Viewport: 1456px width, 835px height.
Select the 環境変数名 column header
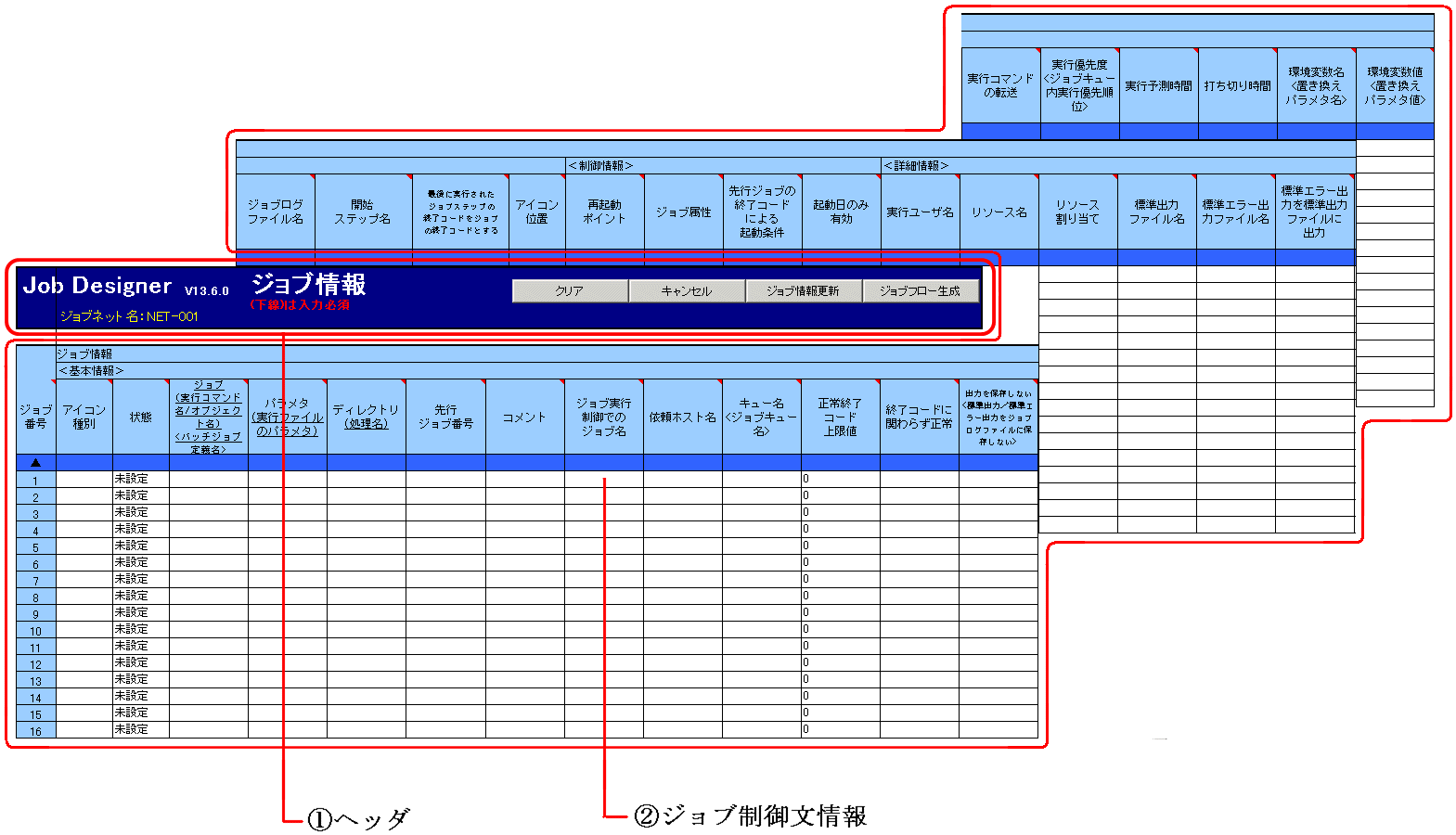pos(1317,85)
